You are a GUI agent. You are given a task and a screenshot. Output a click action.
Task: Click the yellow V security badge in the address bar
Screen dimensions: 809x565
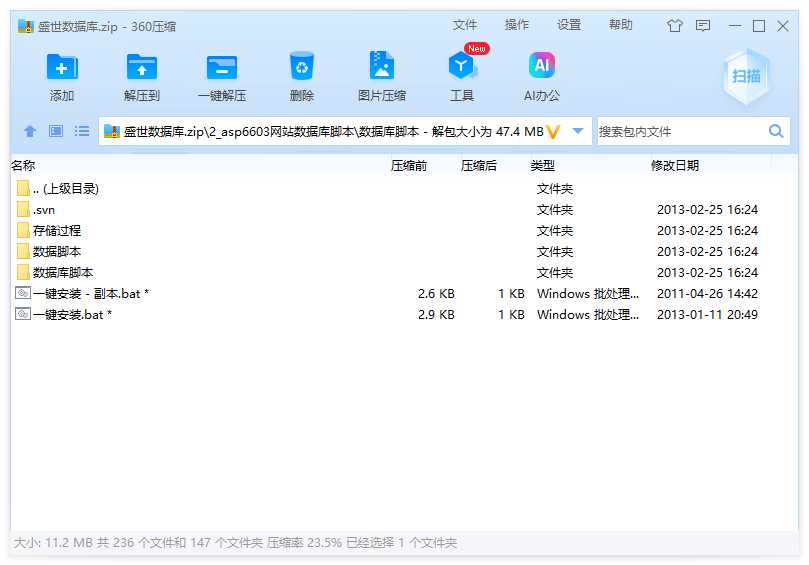pyautogui.click(x=553, y=132)
